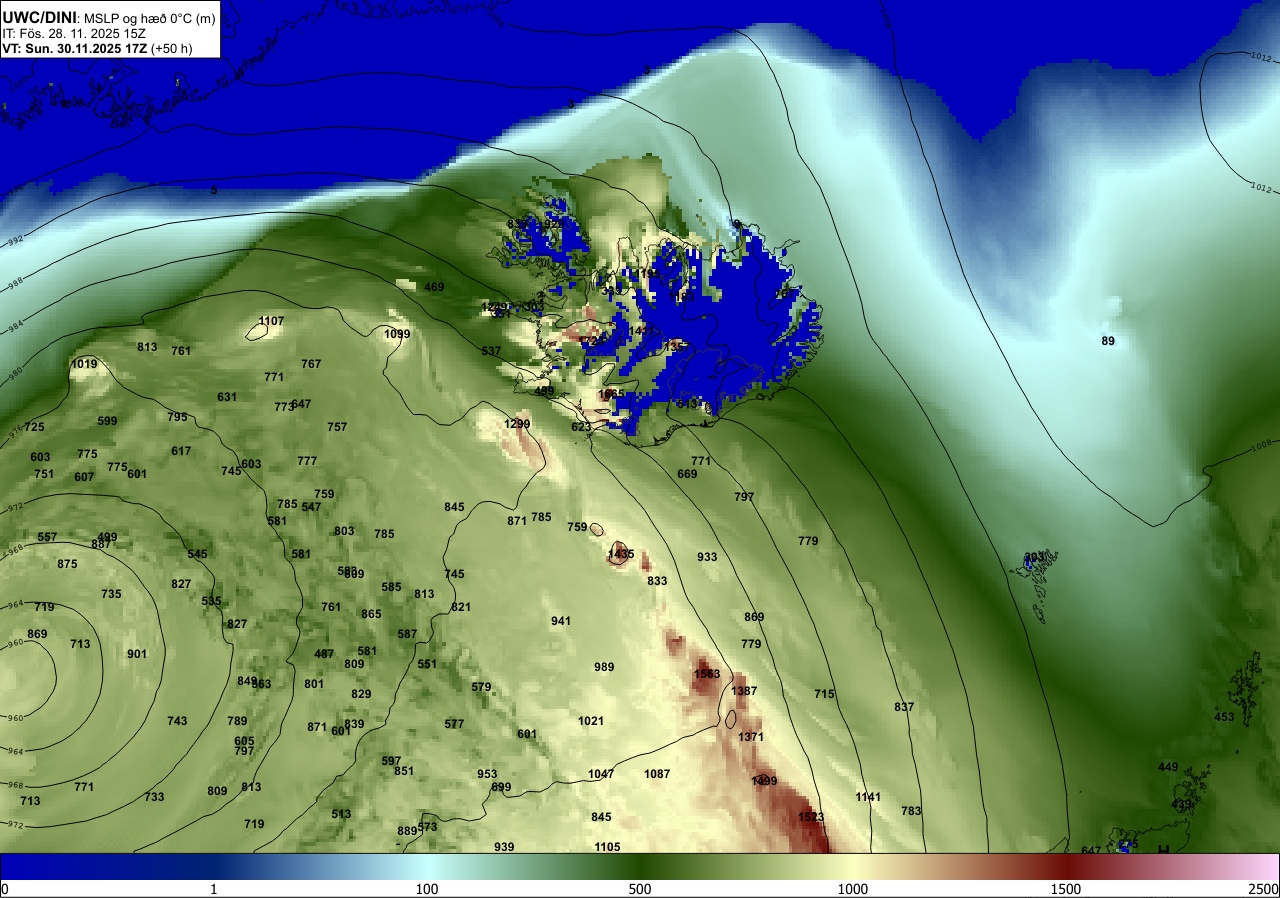Click the 795 height value
1280x898 pixels.
coord(177,417)
